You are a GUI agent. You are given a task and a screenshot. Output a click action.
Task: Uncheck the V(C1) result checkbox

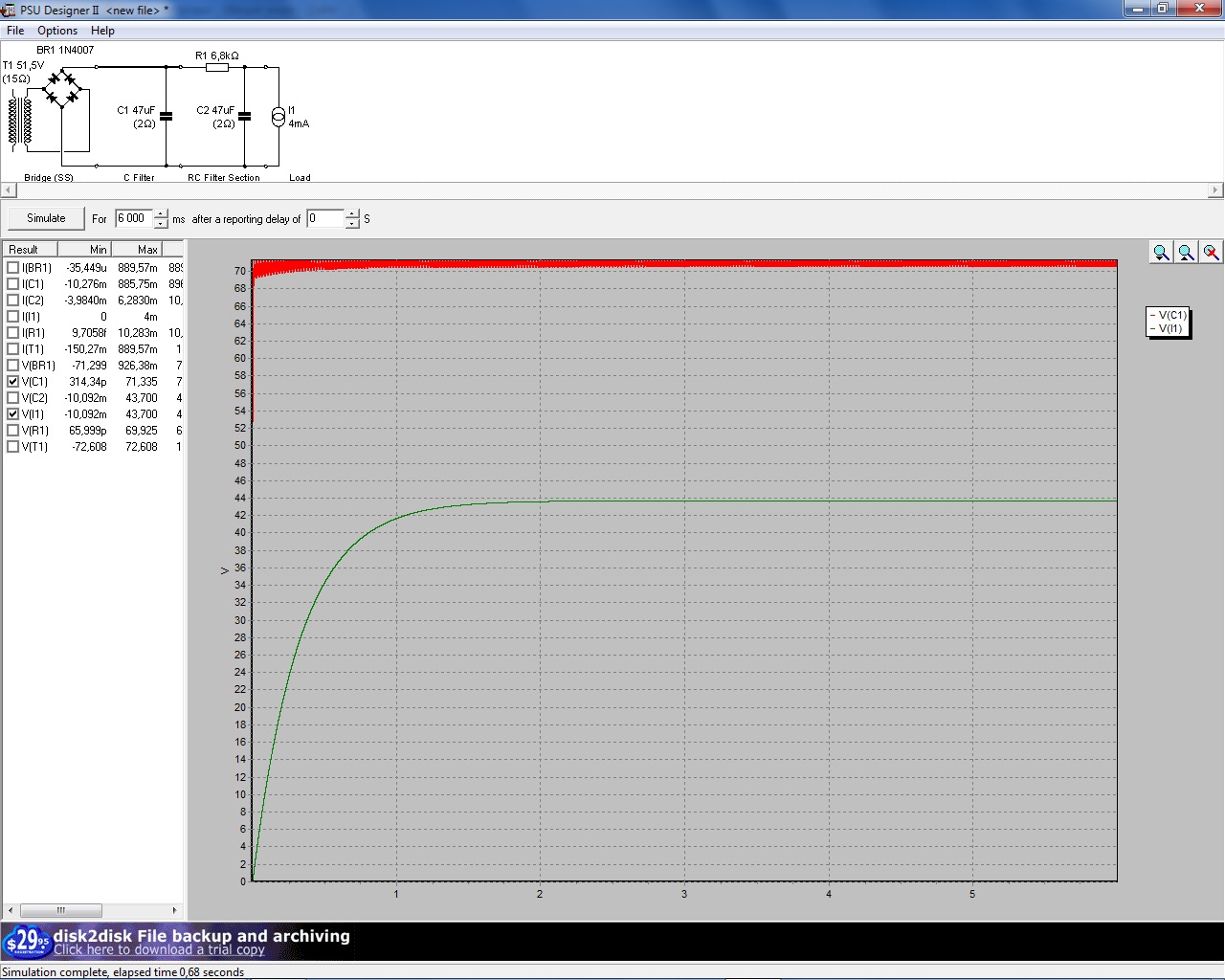pos(12,382)
